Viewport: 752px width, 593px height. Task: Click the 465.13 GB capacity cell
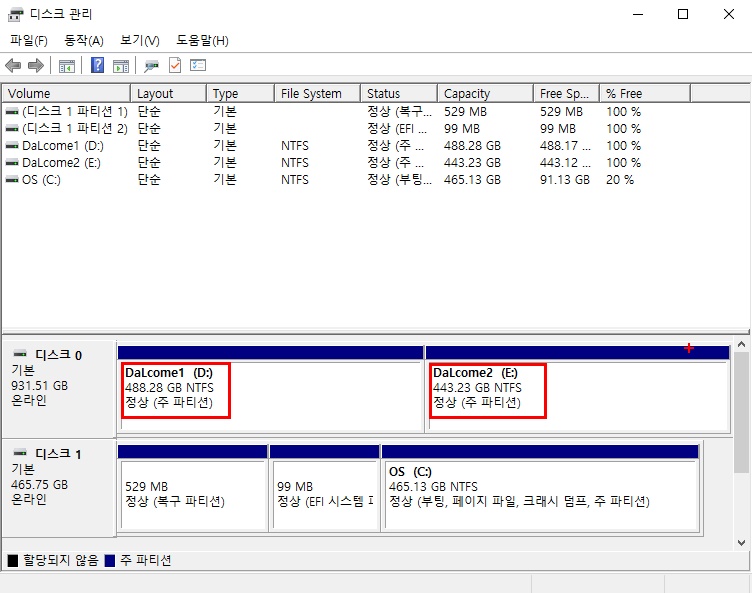[472, 180]
